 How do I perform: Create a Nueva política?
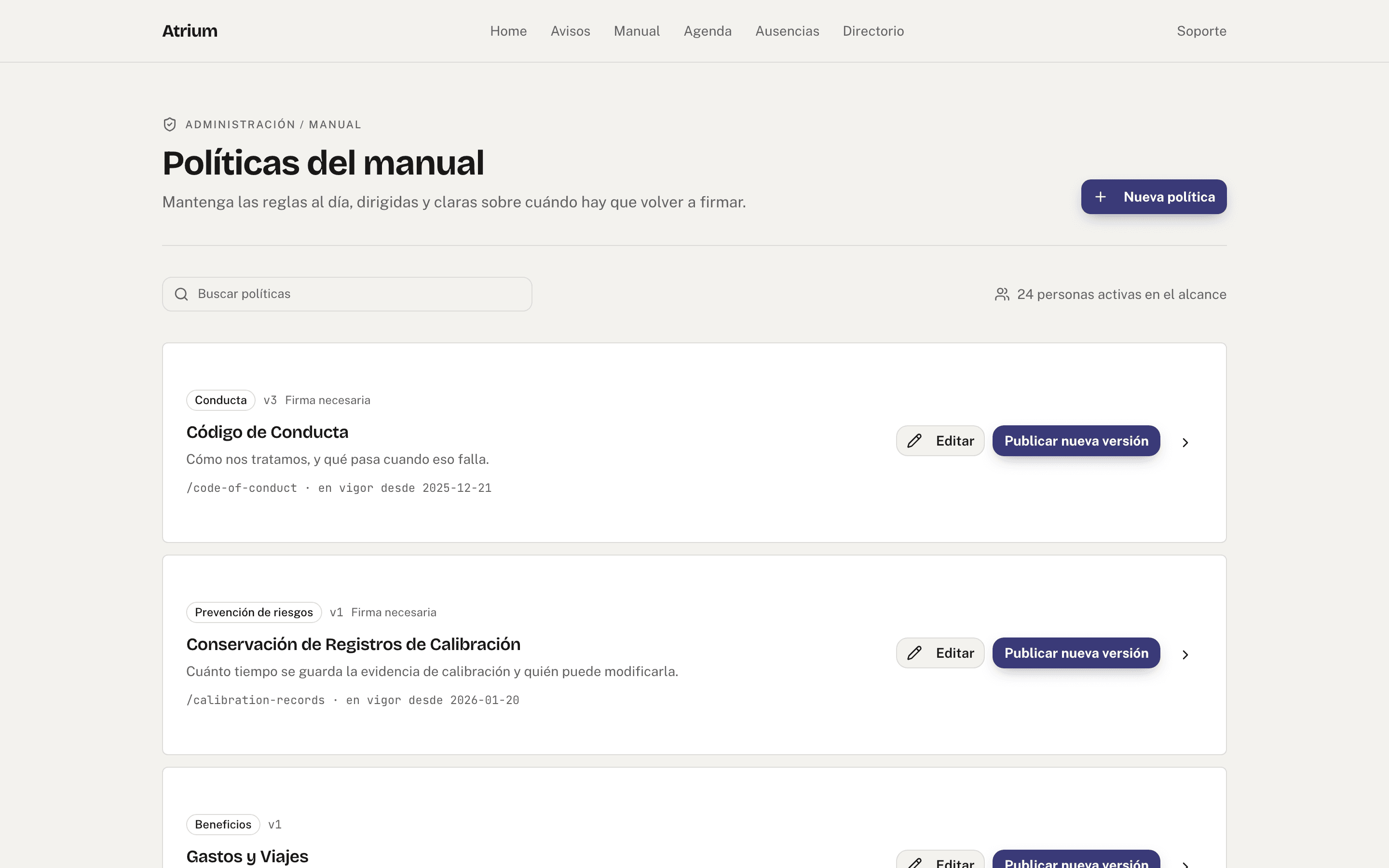(x=1154, y=197)
